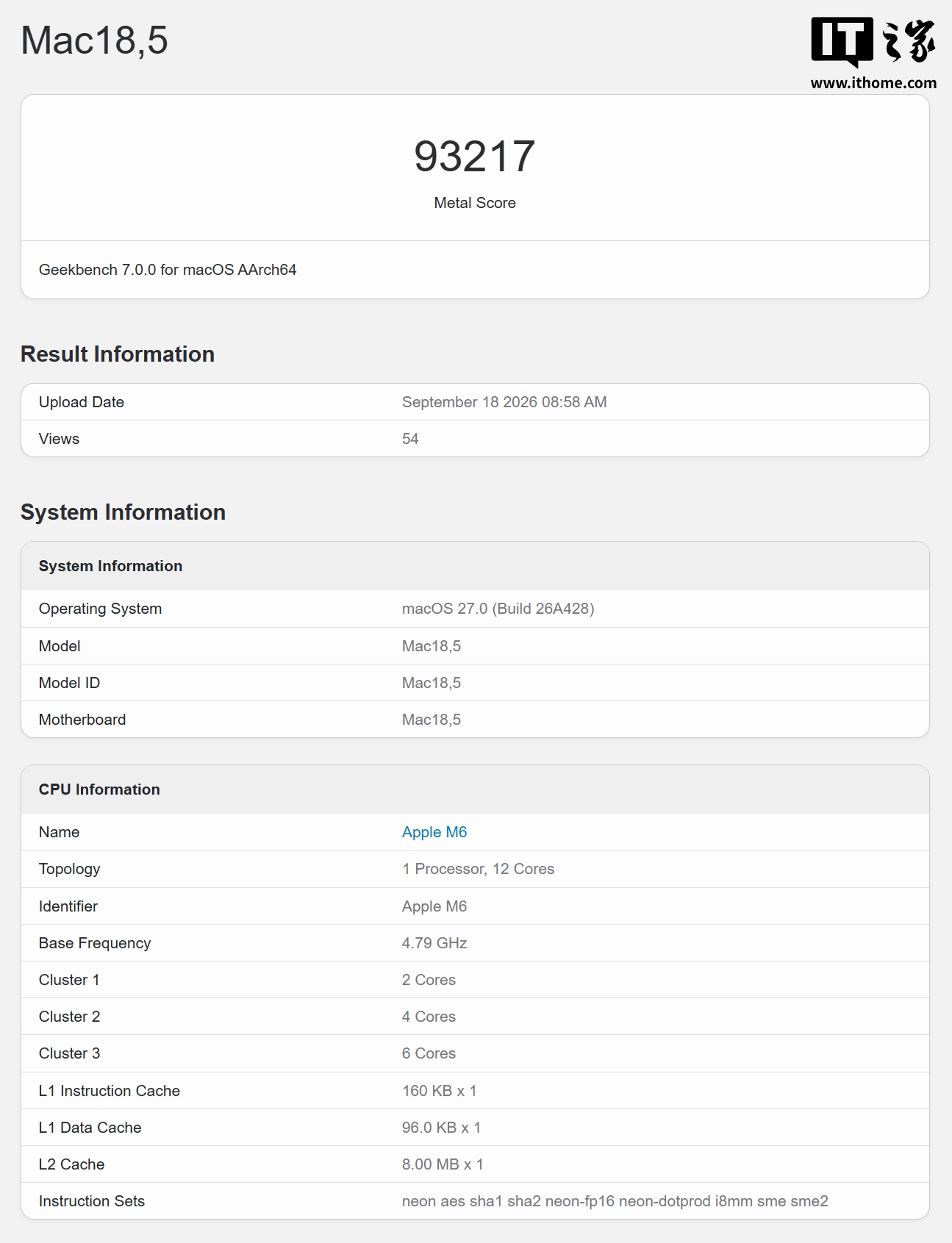Select the September 18 2026 08:58 AM value
Viewport: 952px width, 1243px height.
click(504, 402)
